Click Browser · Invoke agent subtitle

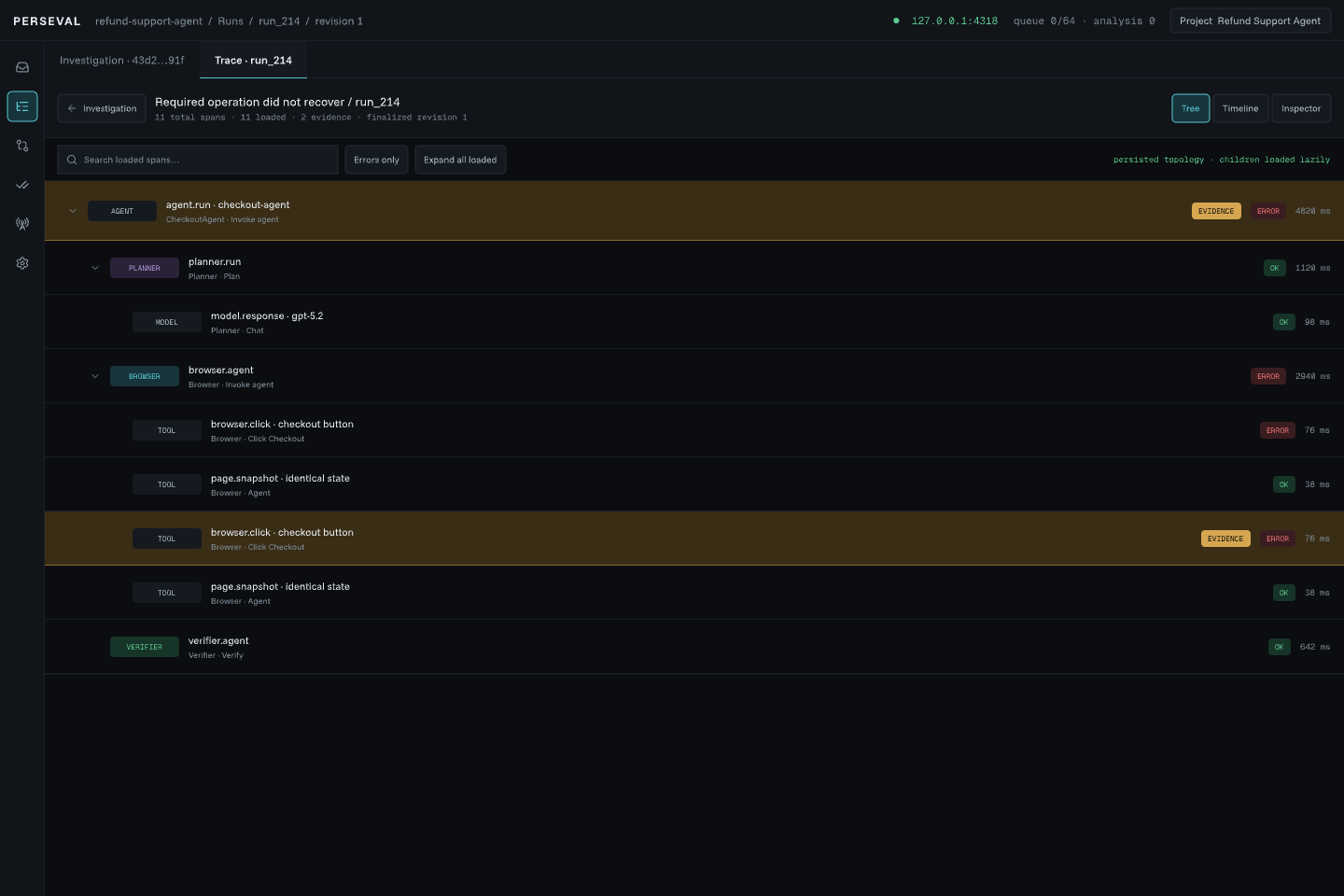coord(231,385)
